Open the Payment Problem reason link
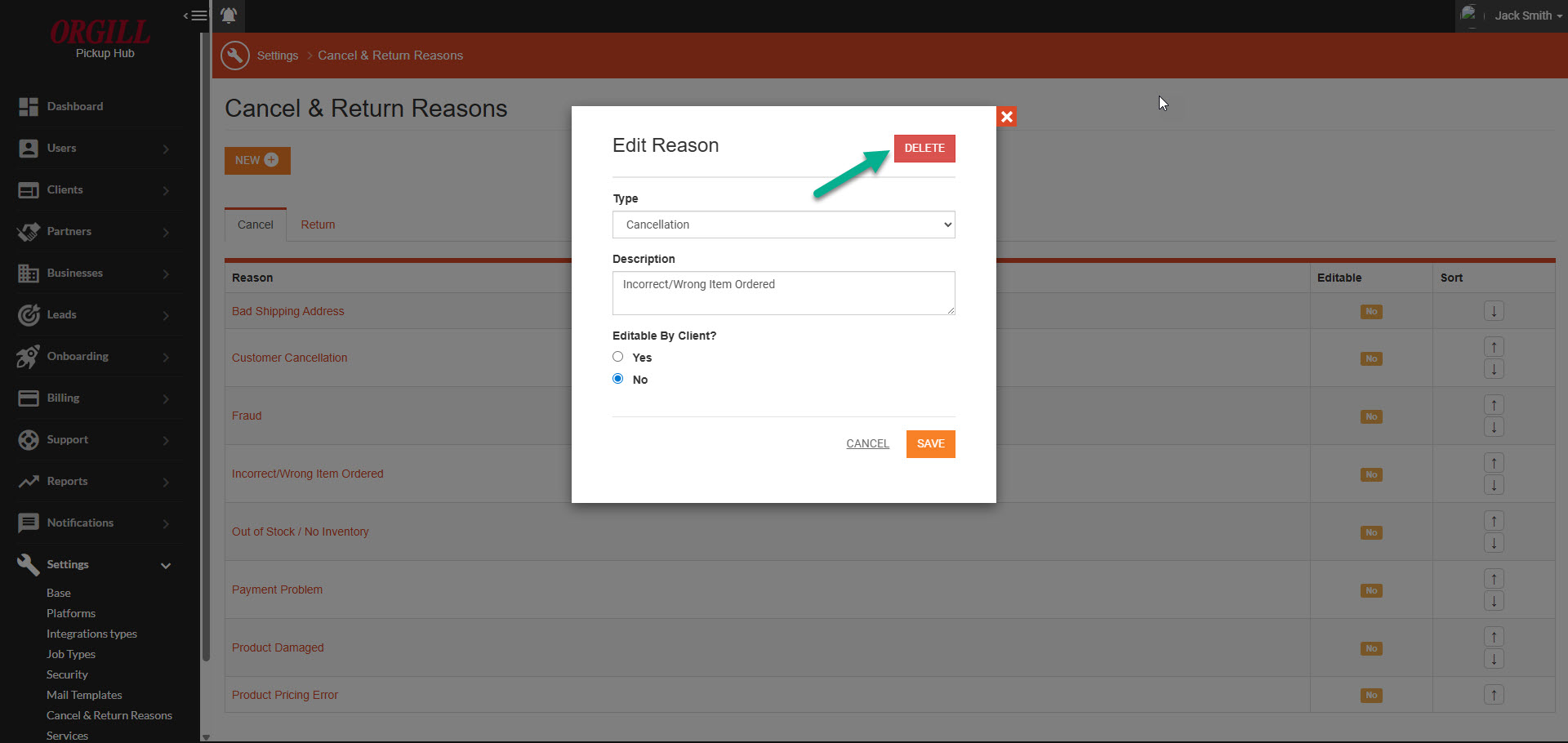1568x743 pixels. click(277, 590)
